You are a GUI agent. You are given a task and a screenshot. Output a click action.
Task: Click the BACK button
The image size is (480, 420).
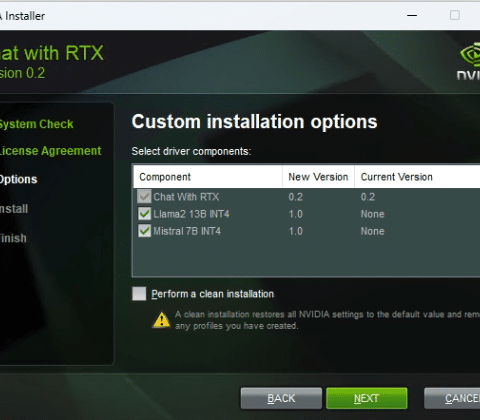[281, 398]
